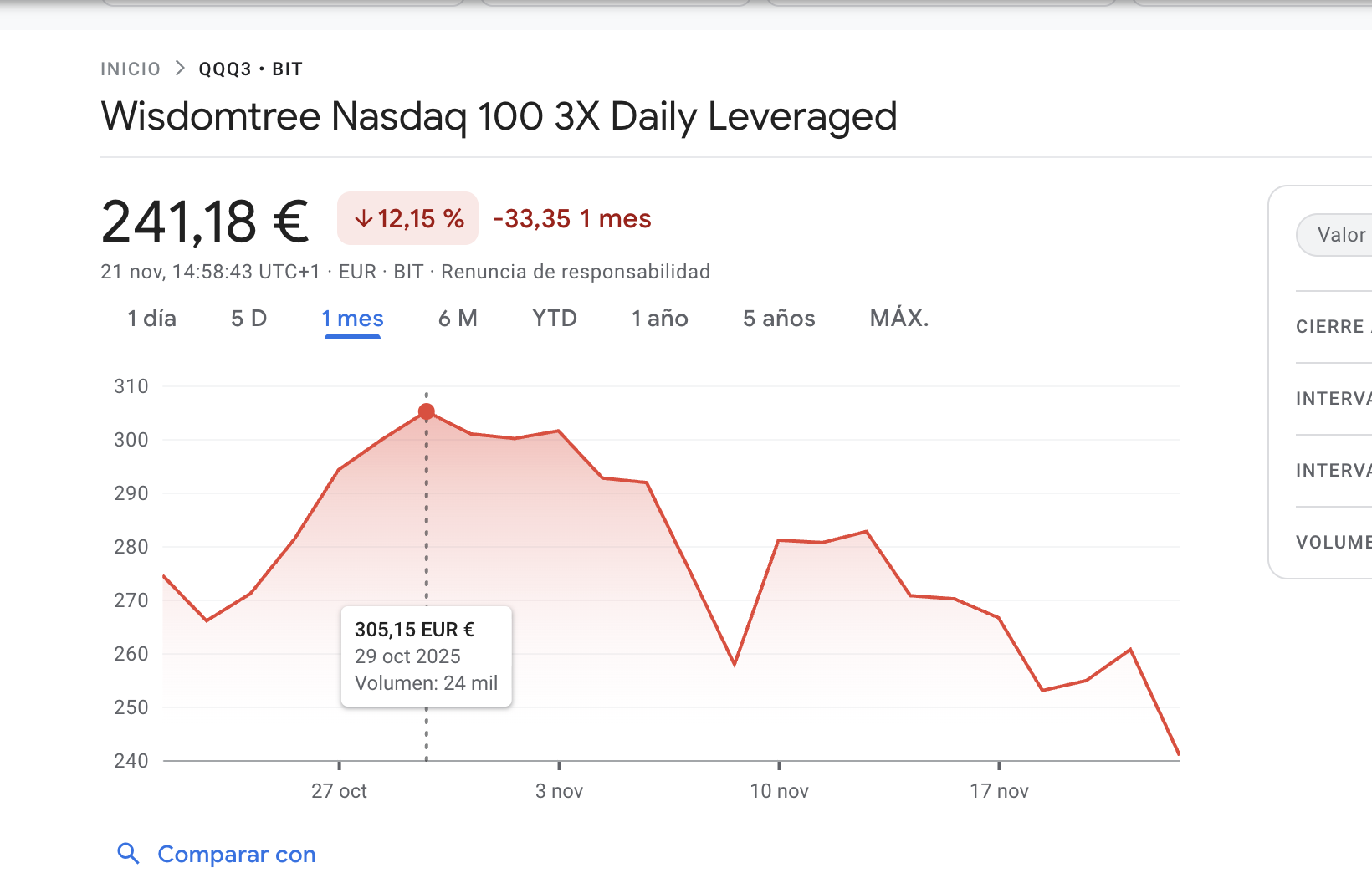Viewport: 1372px width, 873px height.
Task: Click the magnifier icon beside Comparar con
Action: point(128,854)
